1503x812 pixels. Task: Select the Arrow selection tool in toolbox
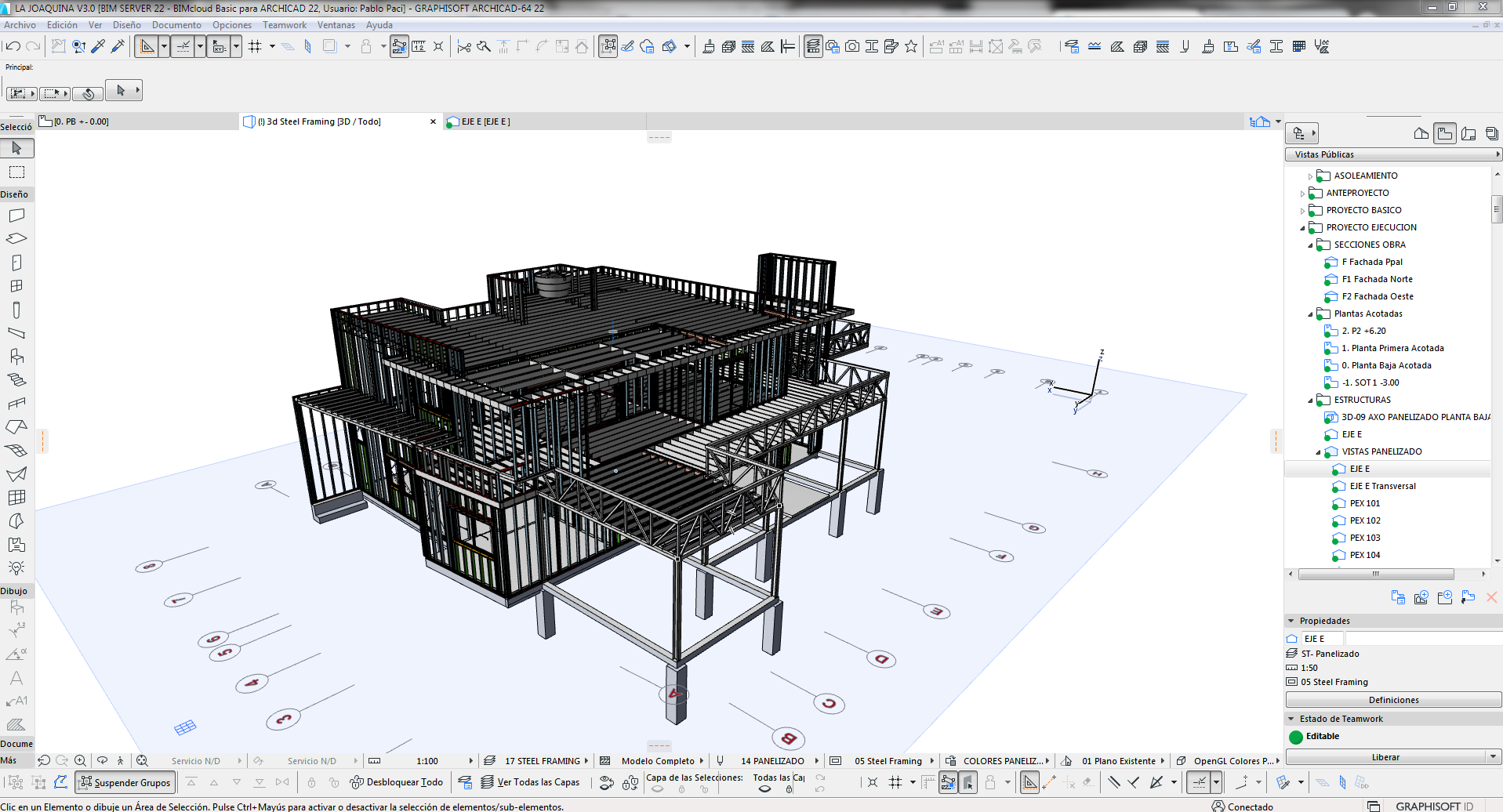click(x=16, y=148)
